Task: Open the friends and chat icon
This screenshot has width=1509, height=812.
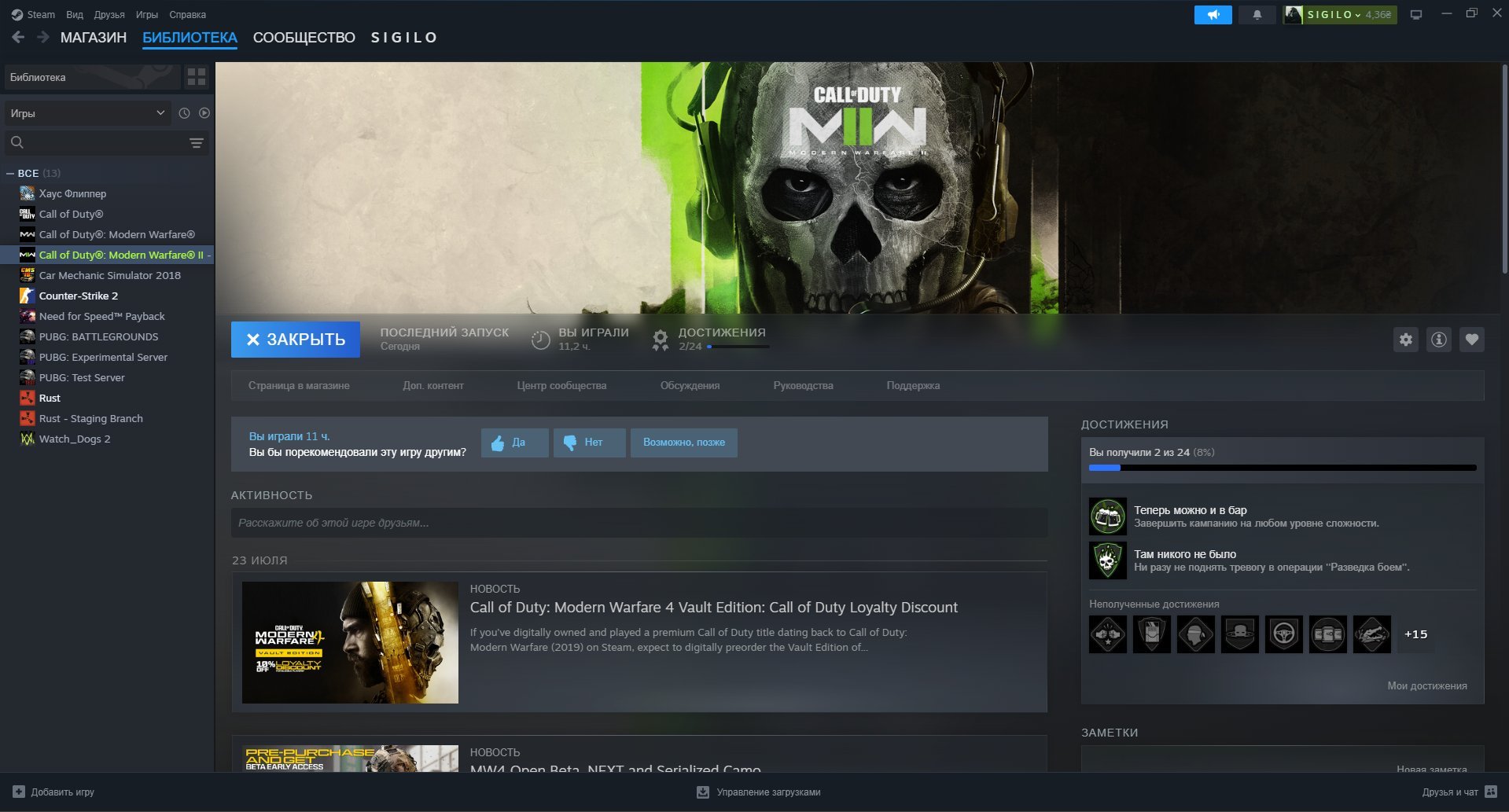Action: [x=1491, y=792]
